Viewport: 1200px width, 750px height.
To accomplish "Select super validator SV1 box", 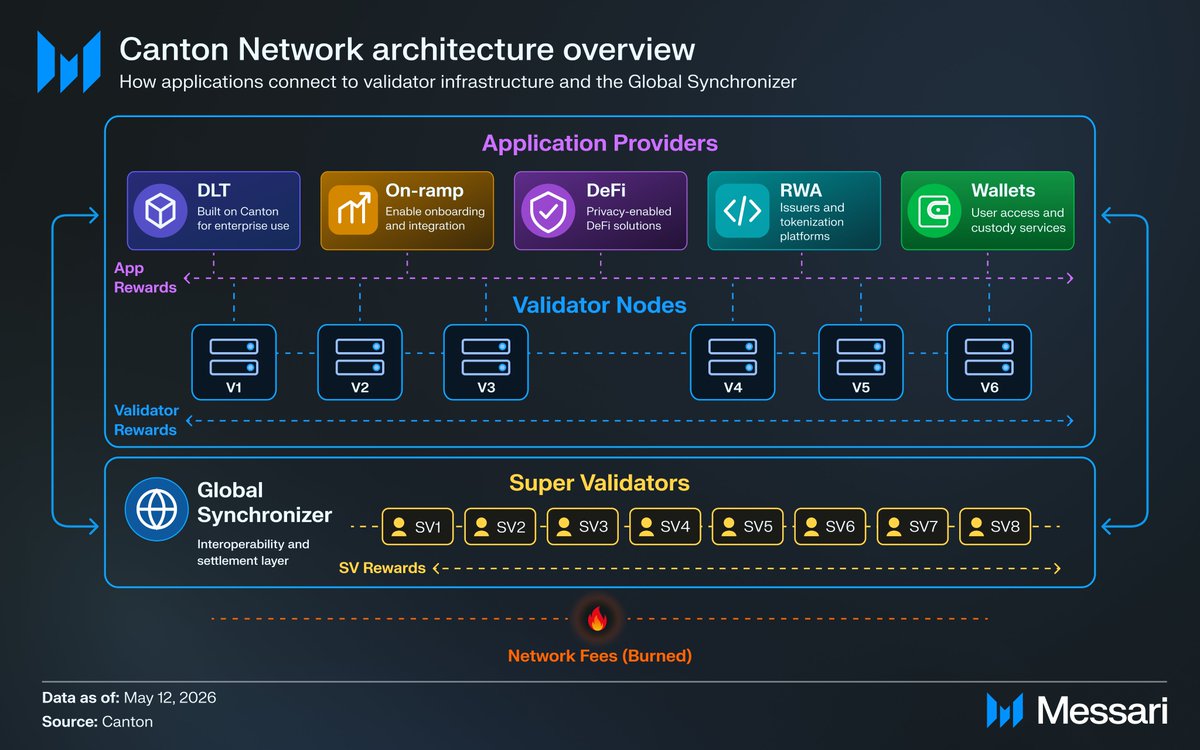I will (418, 527).
